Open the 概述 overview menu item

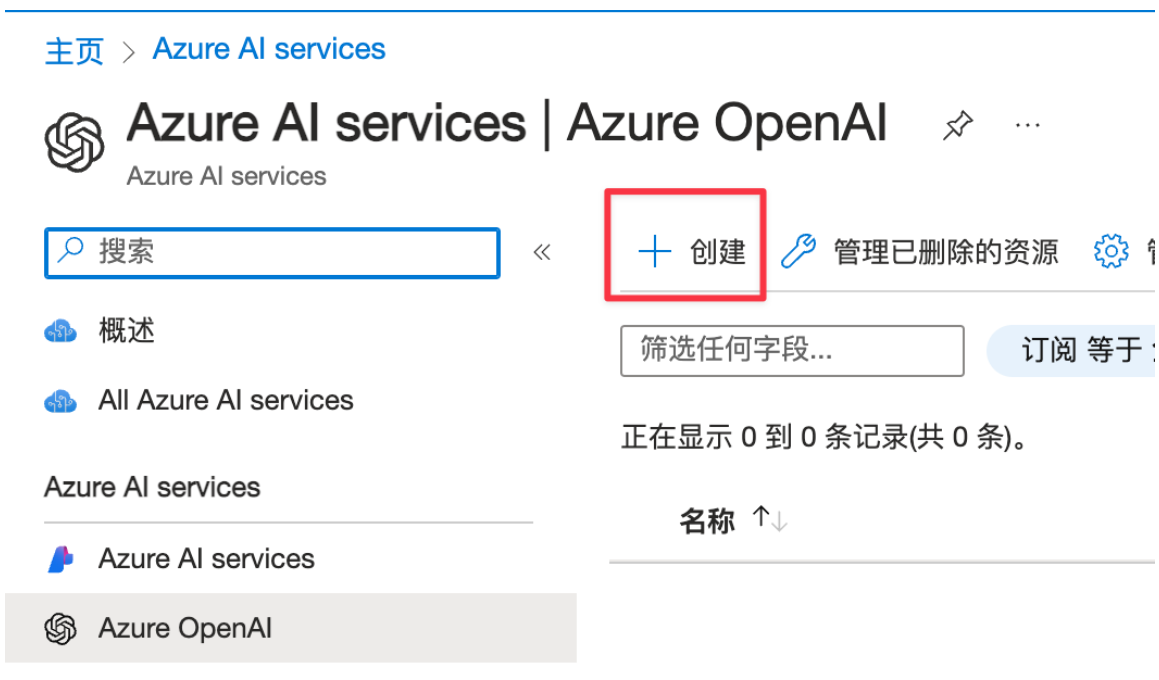[127, 331]
